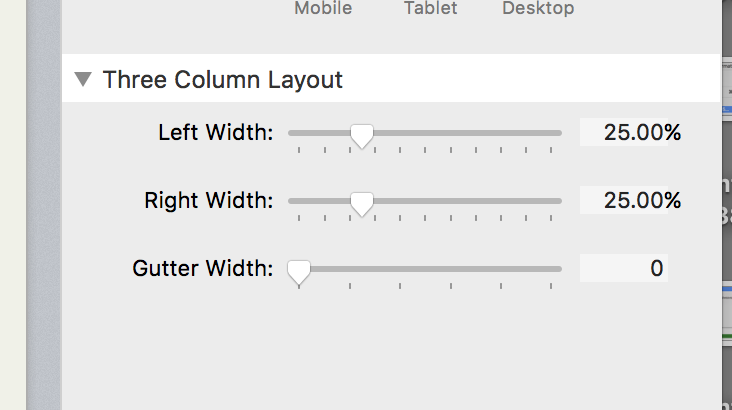
Task: Switch to the Desktop breakpoint tab
Action: [538, 9]
